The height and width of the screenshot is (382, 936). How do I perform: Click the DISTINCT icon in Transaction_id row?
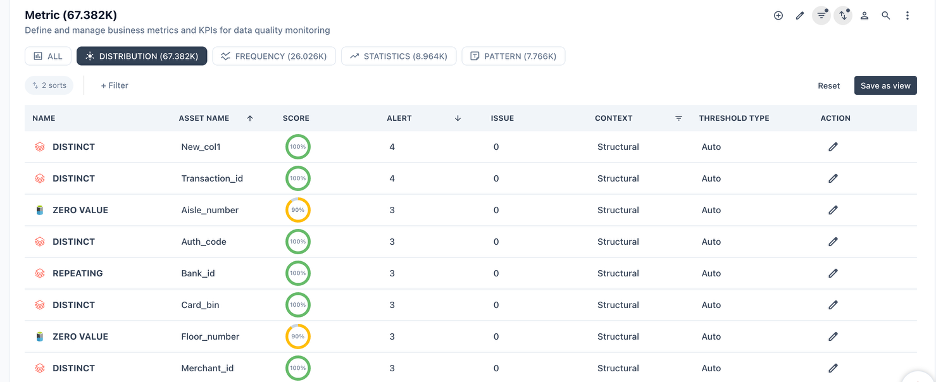click(x=40, y=178)
